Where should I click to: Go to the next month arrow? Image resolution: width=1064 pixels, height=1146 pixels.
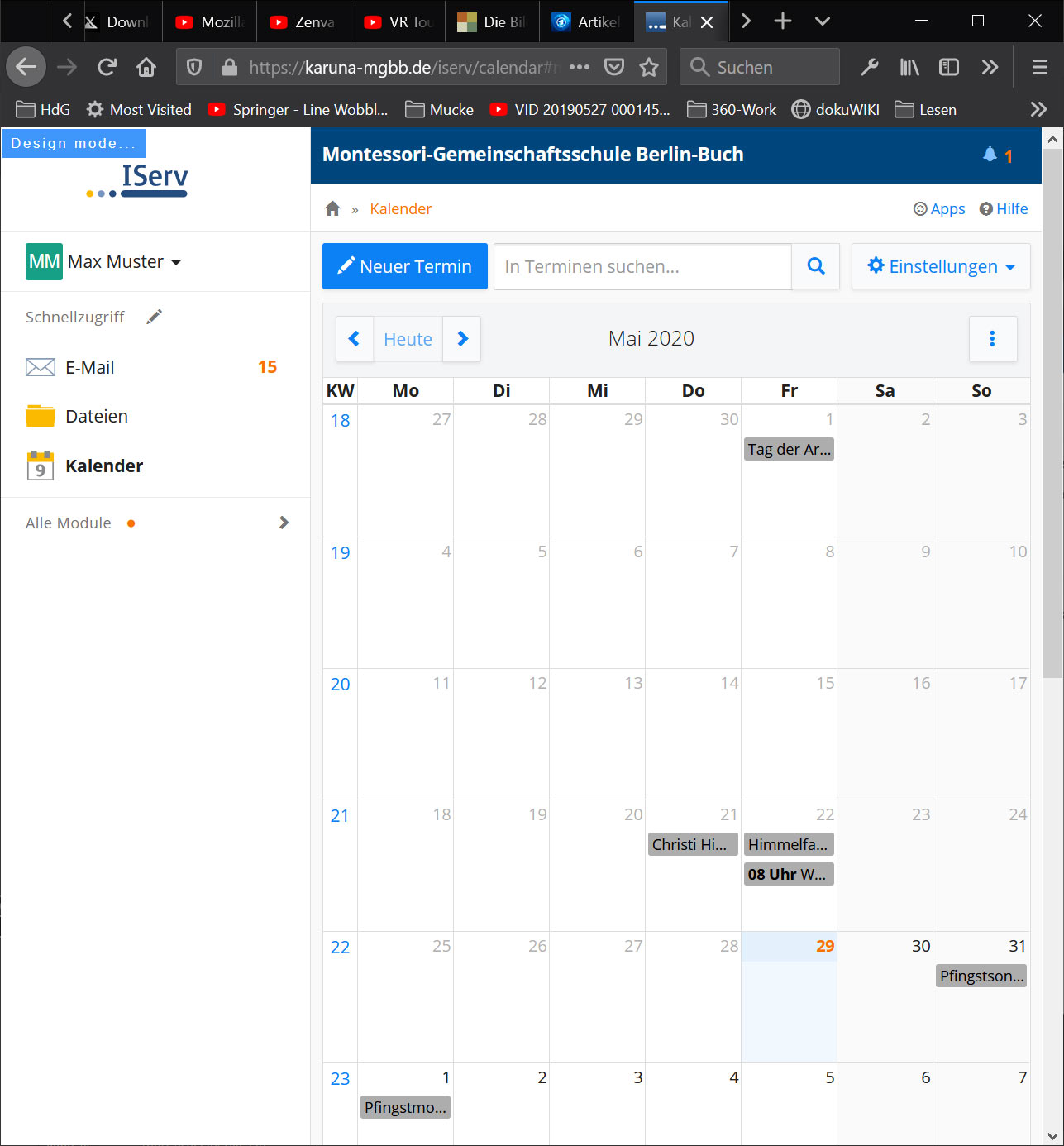click(462, 339)
